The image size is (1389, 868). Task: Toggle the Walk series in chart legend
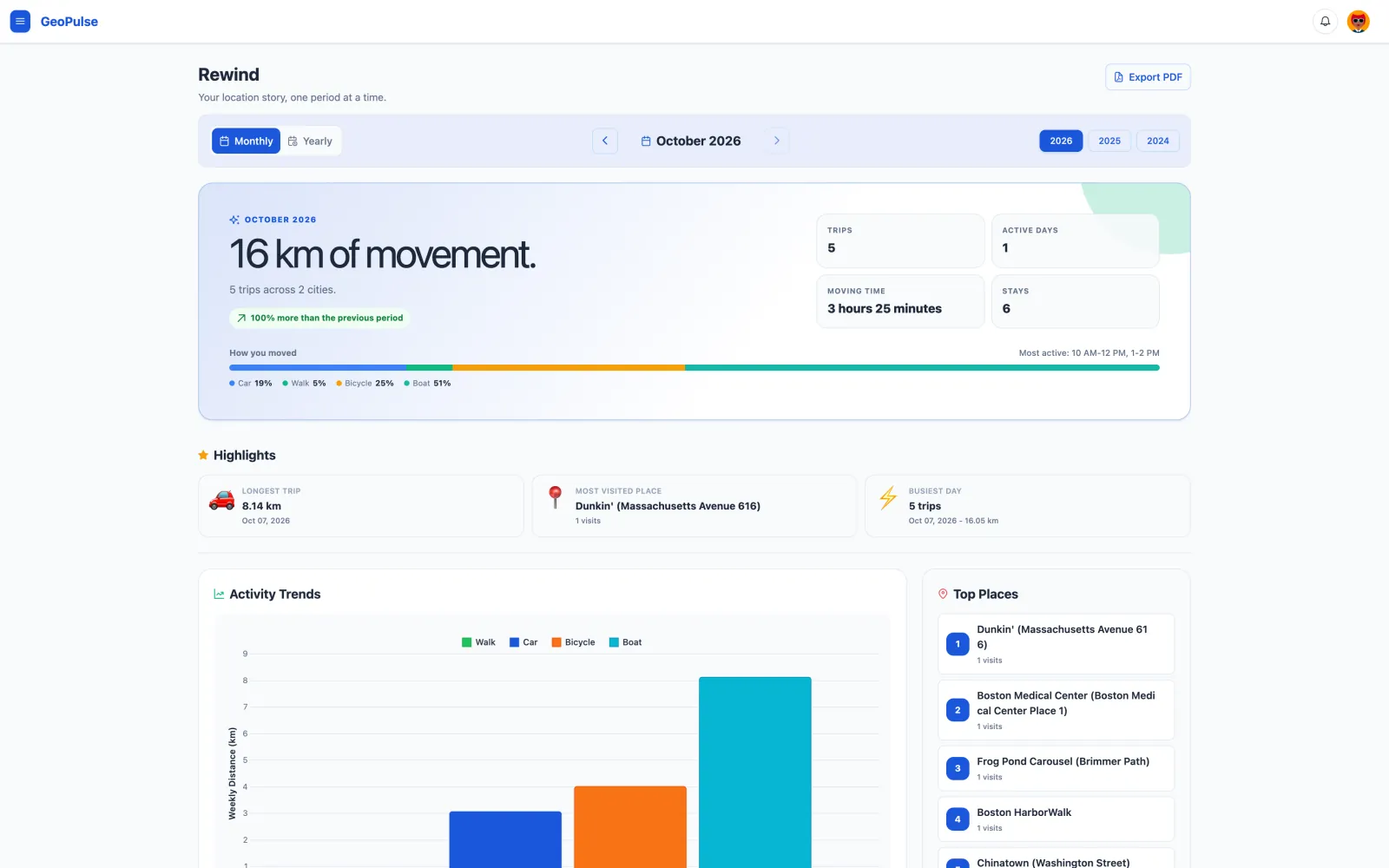coord(478,642)
